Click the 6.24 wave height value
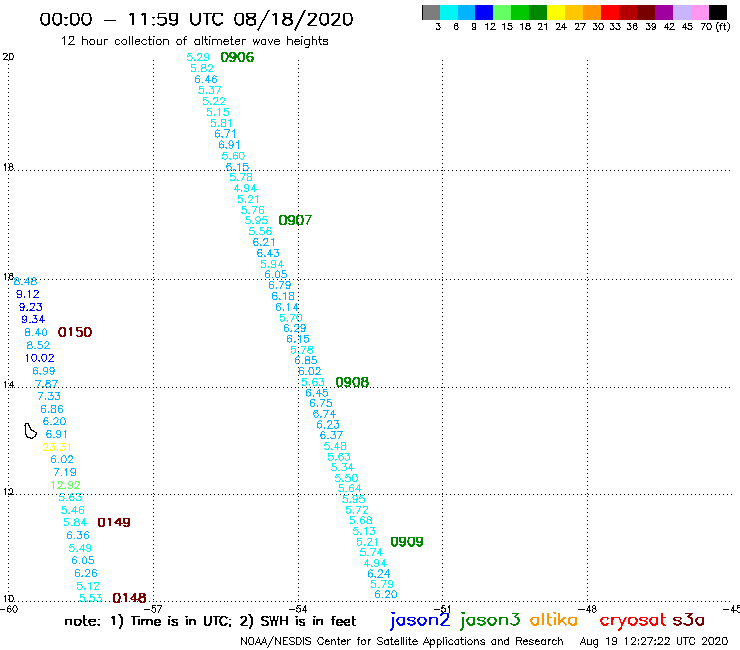The height and width of the screenshot is (650, 740). coord(379,574)
